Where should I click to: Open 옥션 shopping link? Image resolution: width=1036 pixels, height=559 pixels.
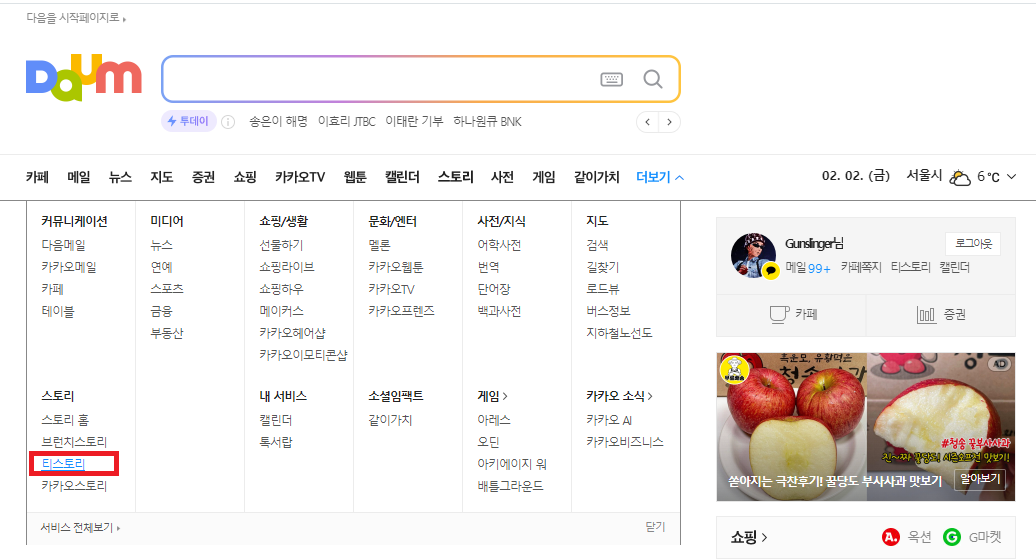(906, 537)
